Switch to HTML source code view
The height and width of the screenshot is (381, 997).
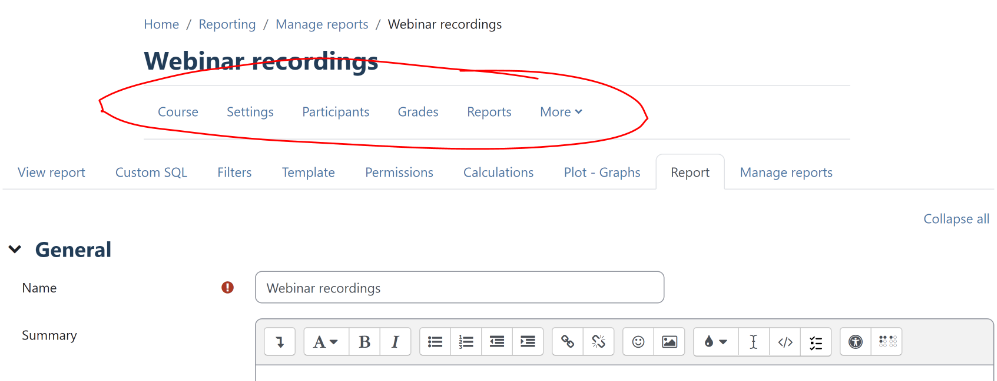[x=785, y=342]
